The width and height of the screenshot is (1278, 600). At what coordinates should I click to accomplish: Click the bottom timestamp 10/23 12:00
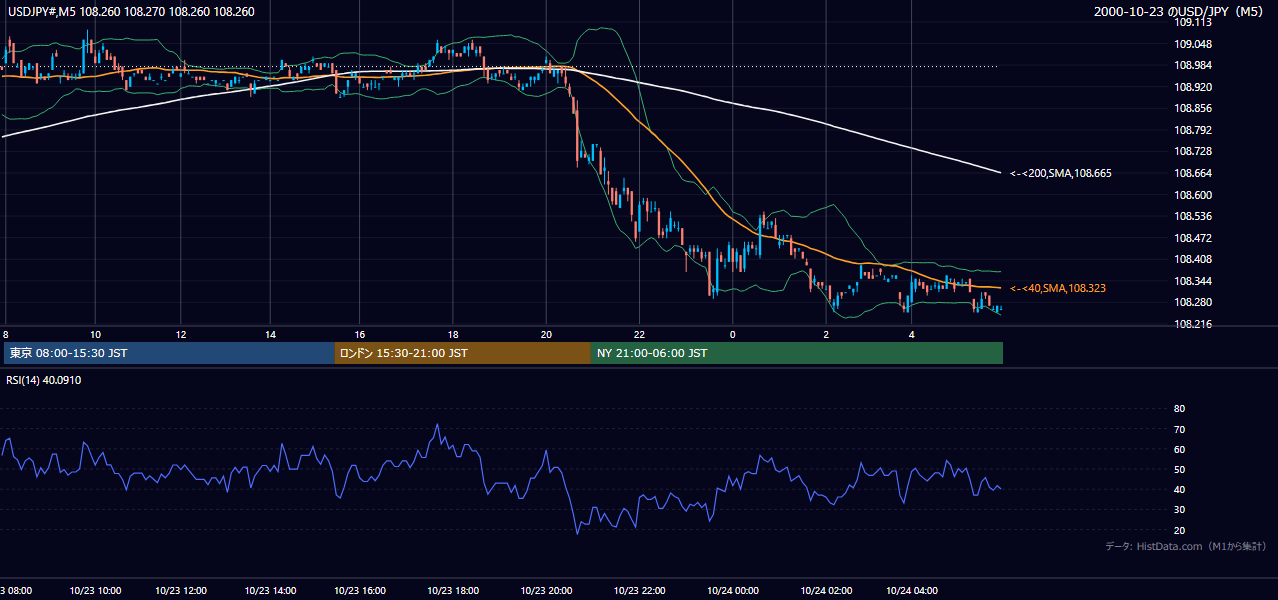point(182,591)
